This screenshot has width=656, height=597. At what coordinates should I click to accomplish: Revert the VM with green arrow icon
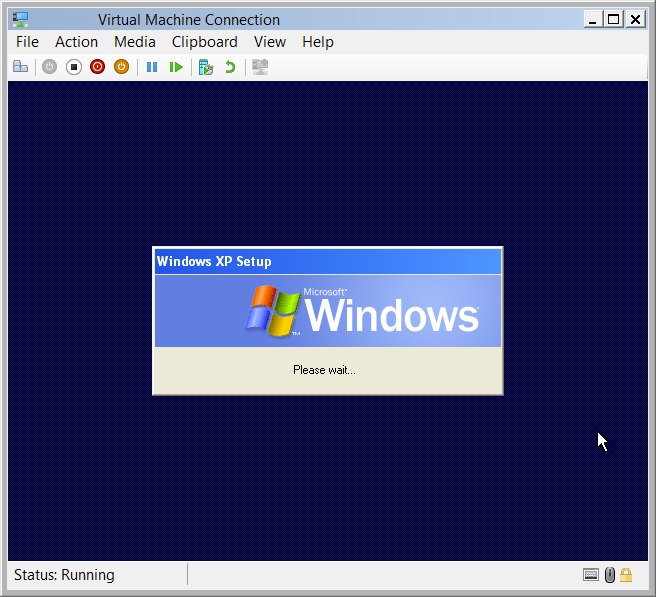click(x=230, y=67)
